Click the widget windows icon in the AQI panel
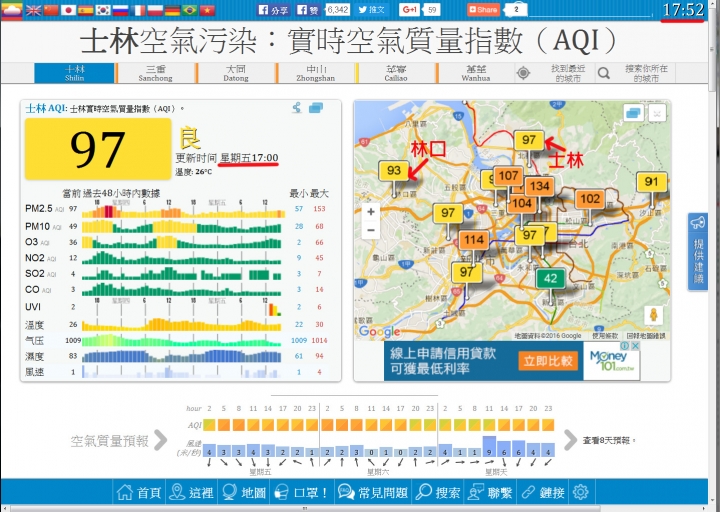 pyautogui.click(x=316, y=108)
